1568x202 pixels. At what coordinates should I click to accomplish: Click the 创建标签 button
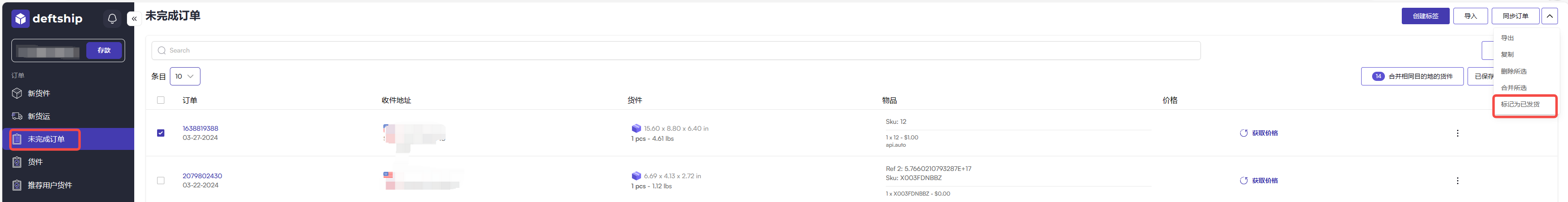click(1425, 16)
